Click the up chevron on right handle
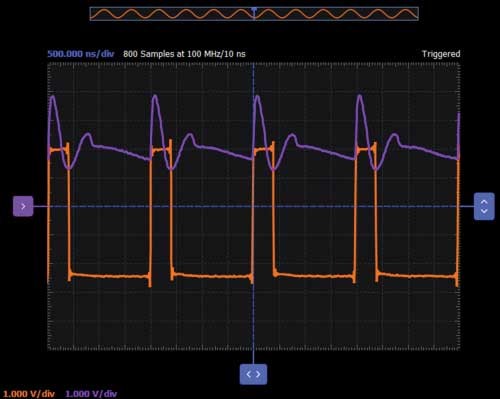 coord(484,202)
